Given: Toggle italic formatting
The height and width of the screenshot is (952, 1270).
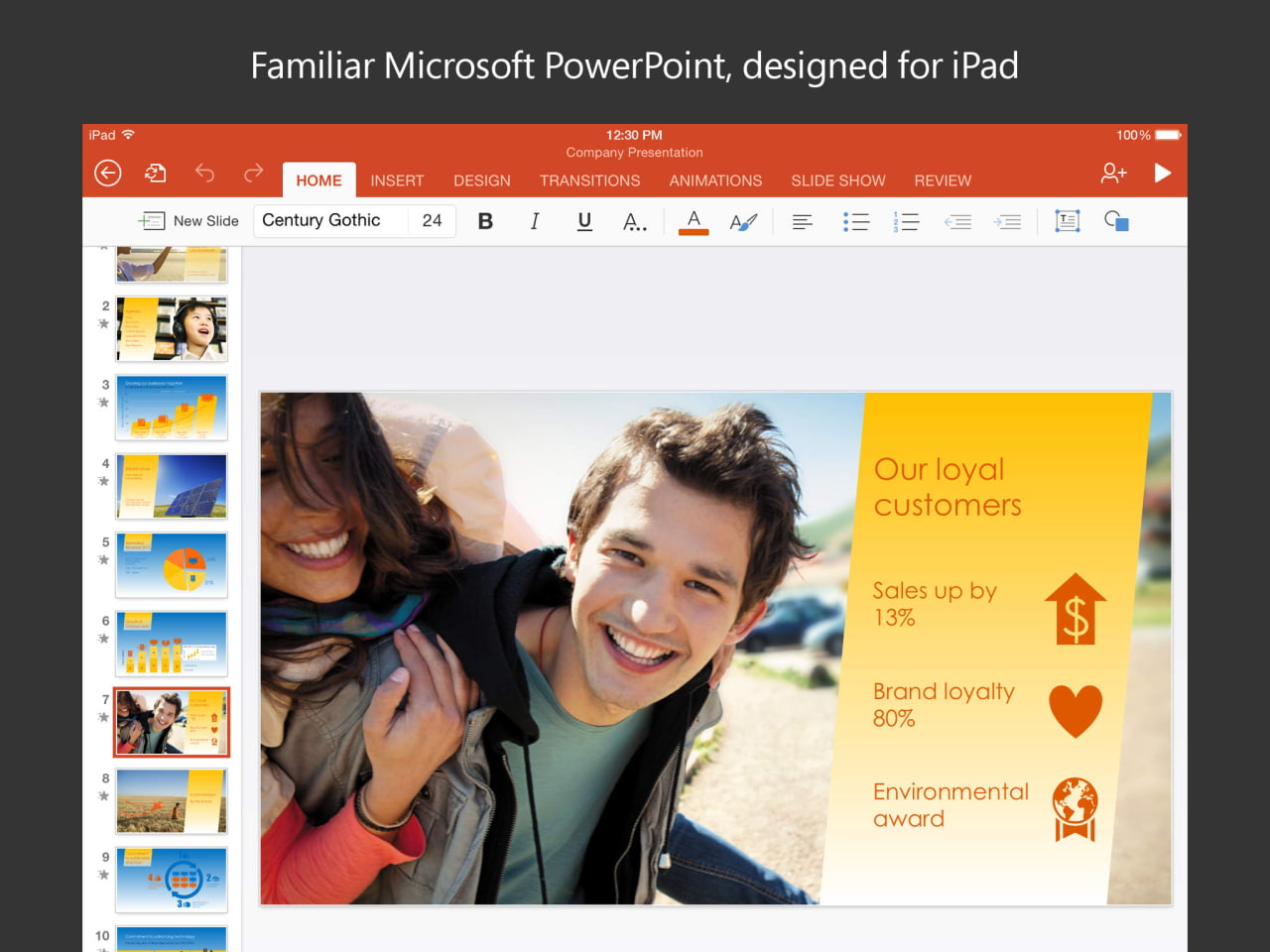Looking at the screenshot, I should 535,221.
